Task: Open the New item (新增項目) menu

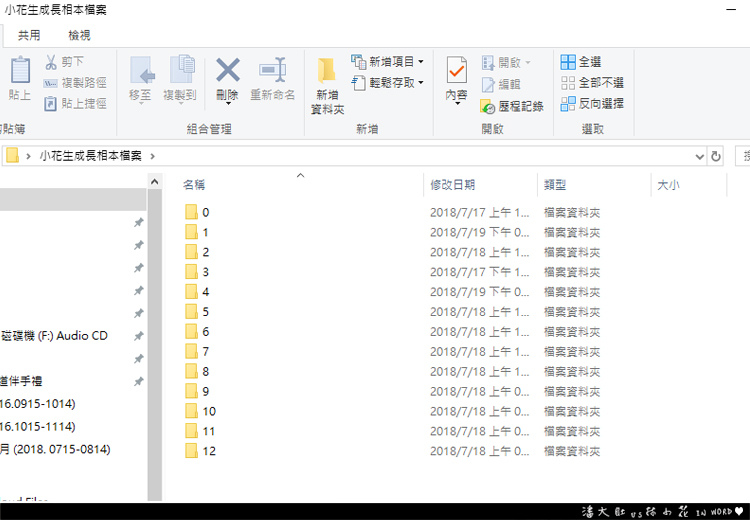Action: pyautogui.click(x=387, y=62)
